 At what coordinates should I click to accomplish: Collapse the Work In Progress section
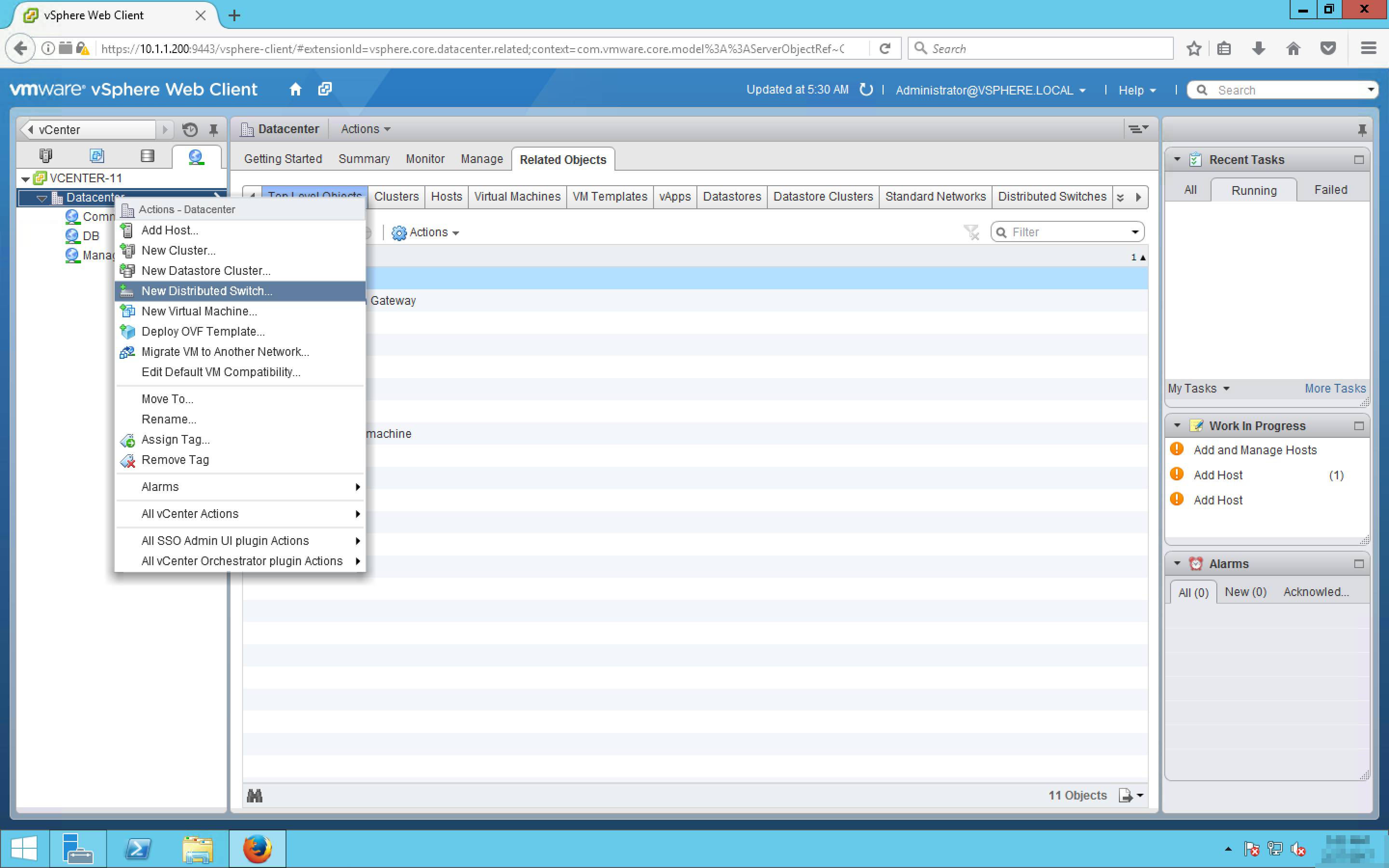[x=1177, y=426]
